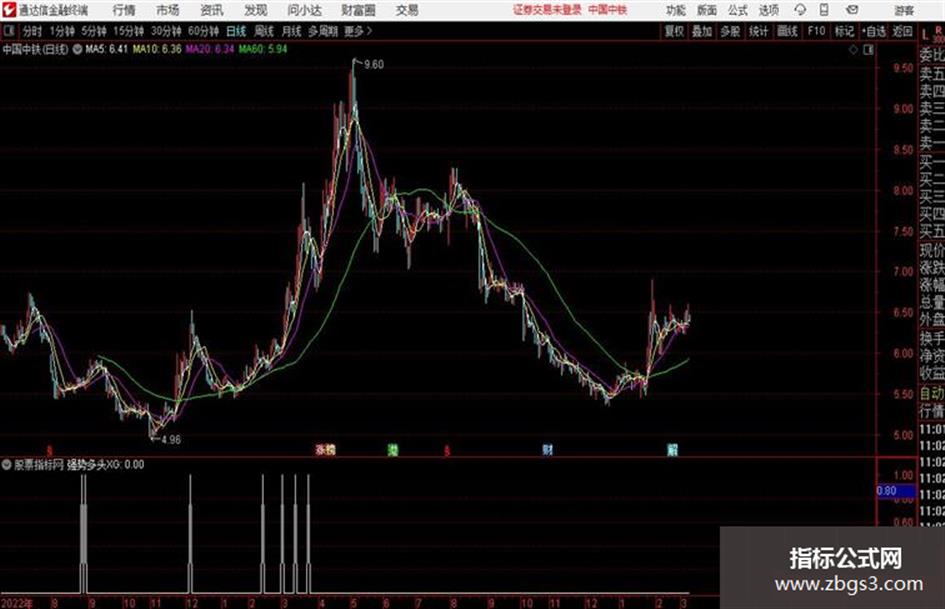Open the 财富圈 menu
The width and height of the screenshot is (945, 609).
(x=358, y=10)
